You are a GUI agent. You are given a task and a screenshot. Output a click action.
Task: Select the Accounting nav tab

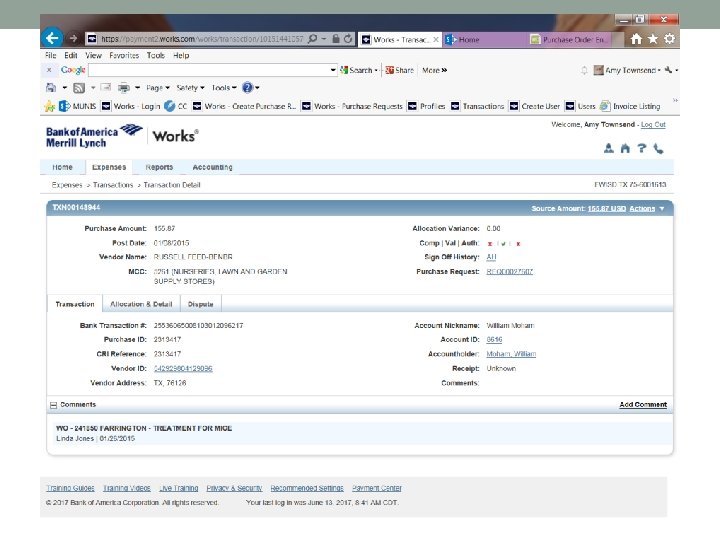(x=212, y=167)
